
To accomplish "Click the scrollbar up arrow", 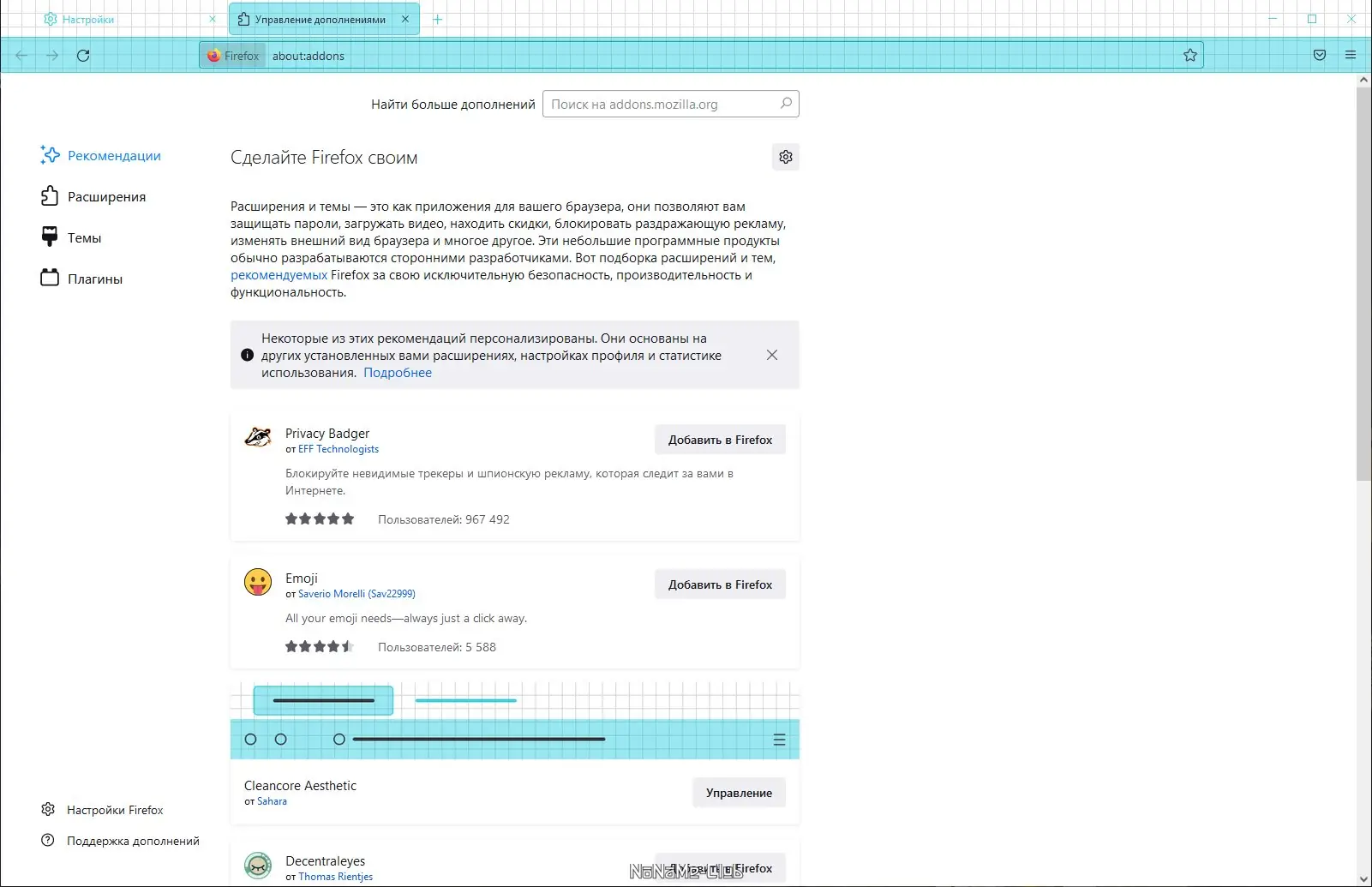I will tap(1363, 80).
